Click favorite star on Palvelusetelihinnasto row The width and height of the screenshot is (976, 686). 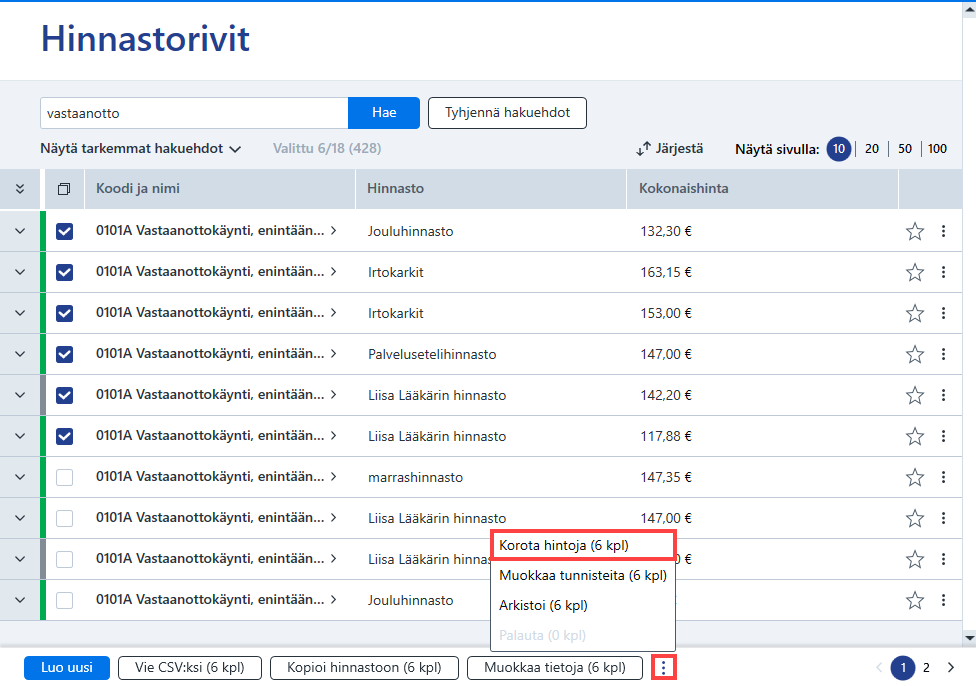coord(914,354)
